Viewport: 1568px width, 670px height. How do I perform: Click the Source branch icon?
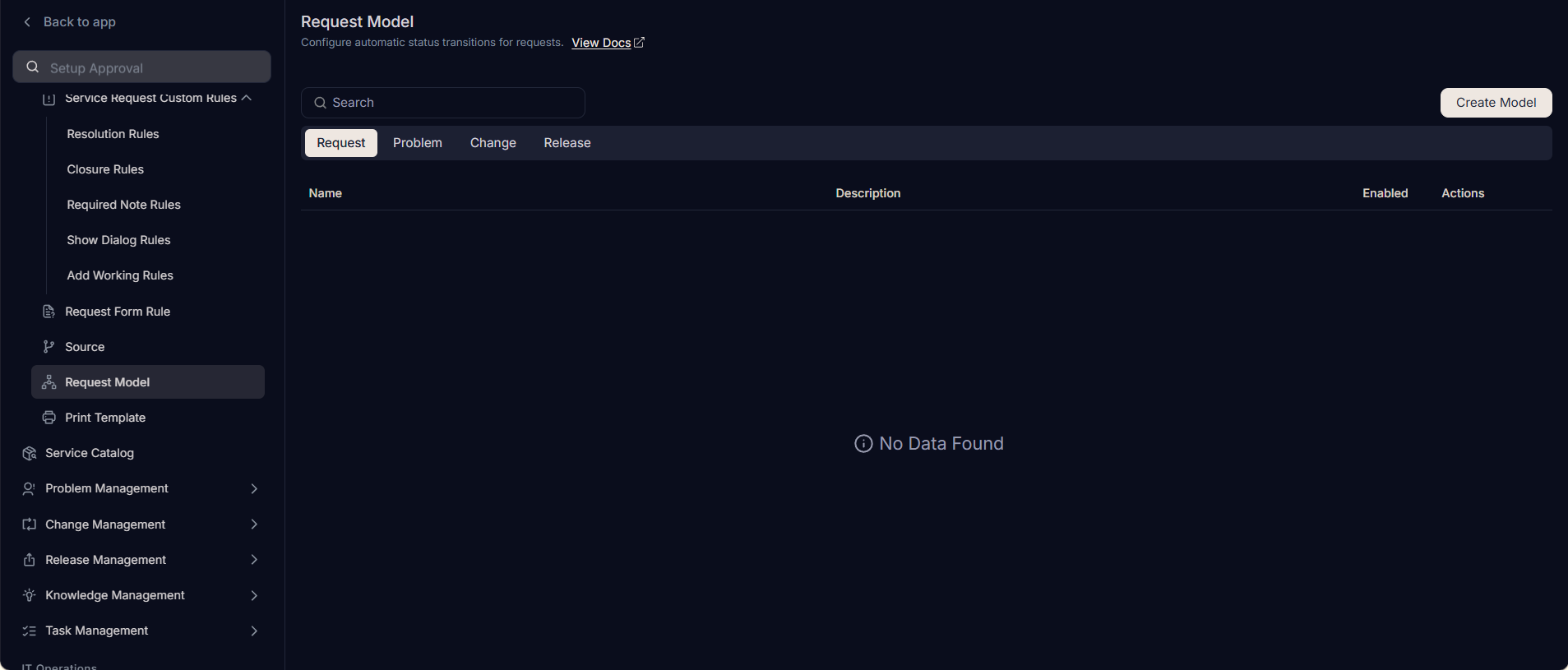49,347
